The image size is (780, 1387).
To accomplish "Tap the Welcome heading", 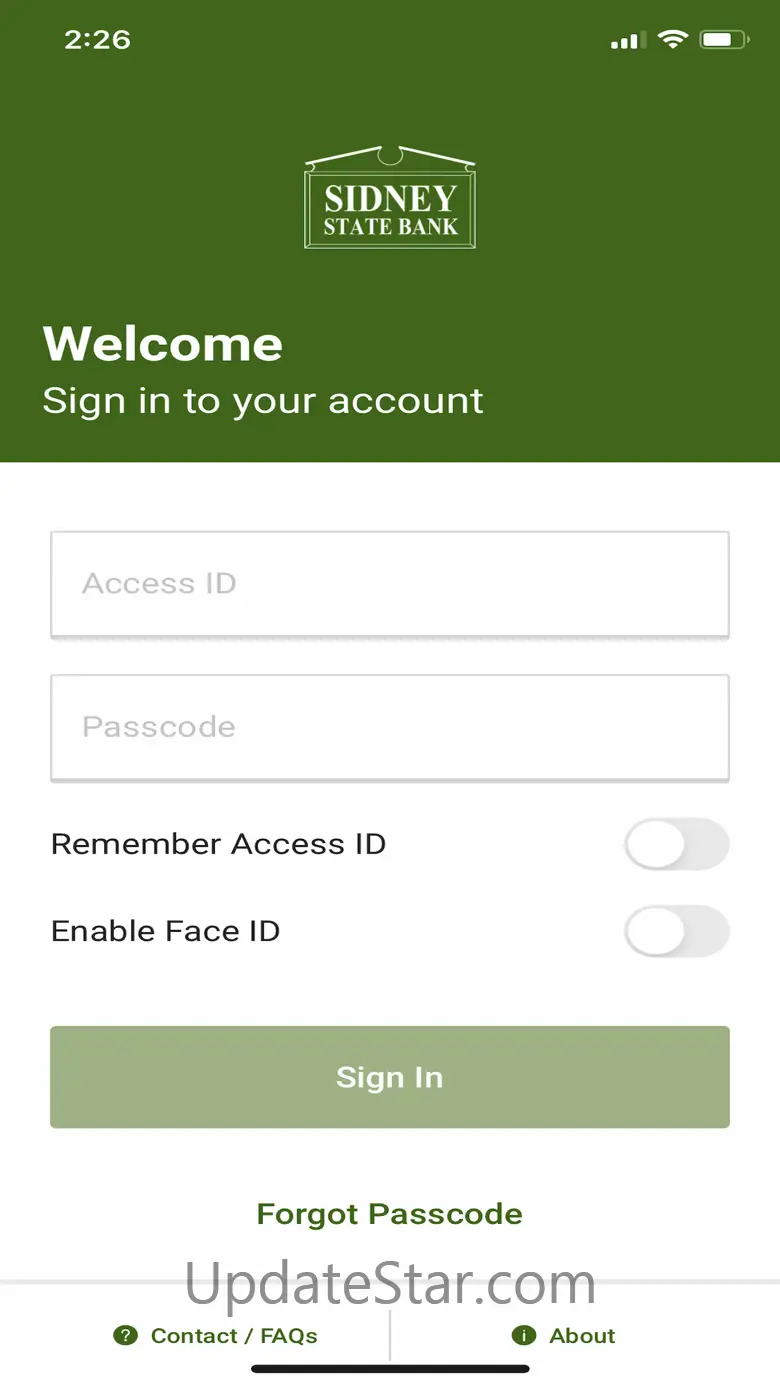I will [x=163, y=345].
